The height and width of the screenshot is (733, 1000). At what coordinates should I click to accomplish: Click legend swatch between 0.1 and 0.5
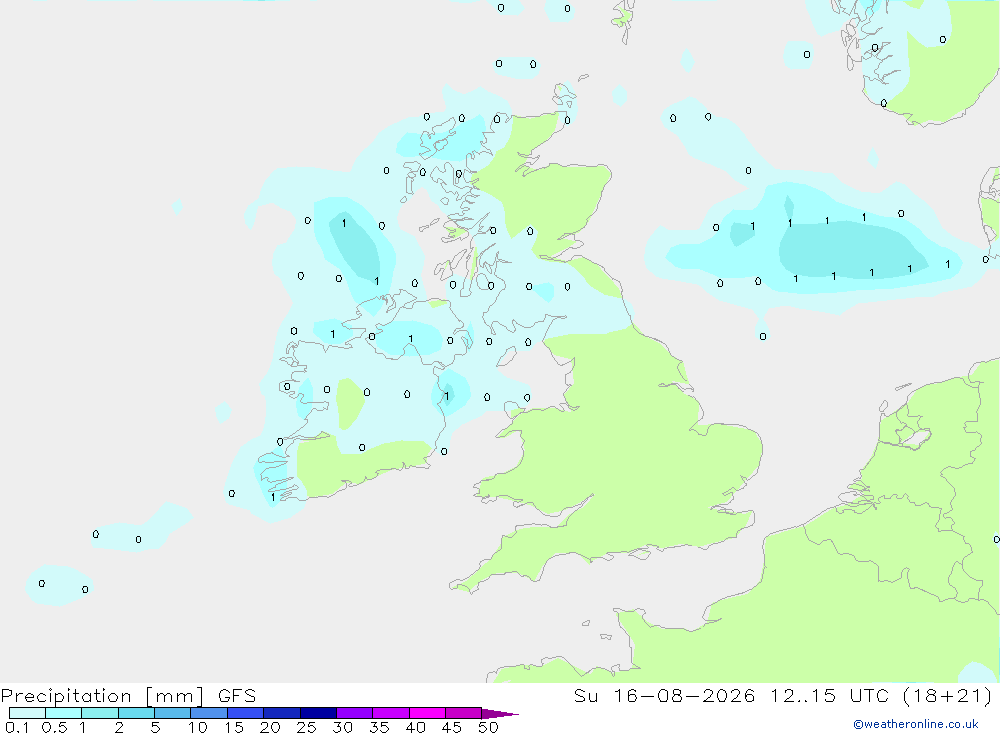point(27,713)
